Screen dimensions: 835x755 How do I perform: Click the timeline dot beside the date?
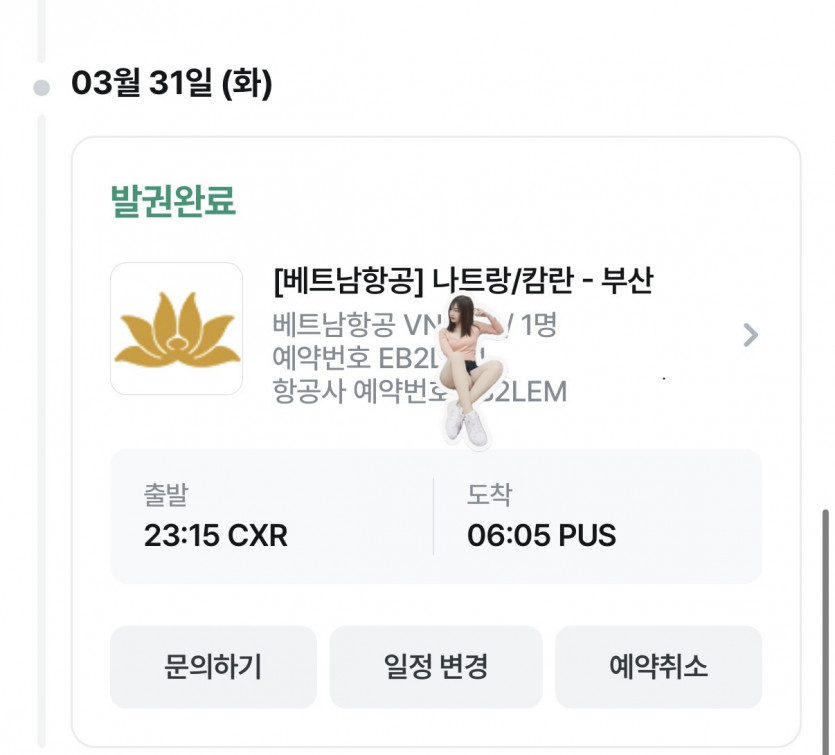[41, 87]
